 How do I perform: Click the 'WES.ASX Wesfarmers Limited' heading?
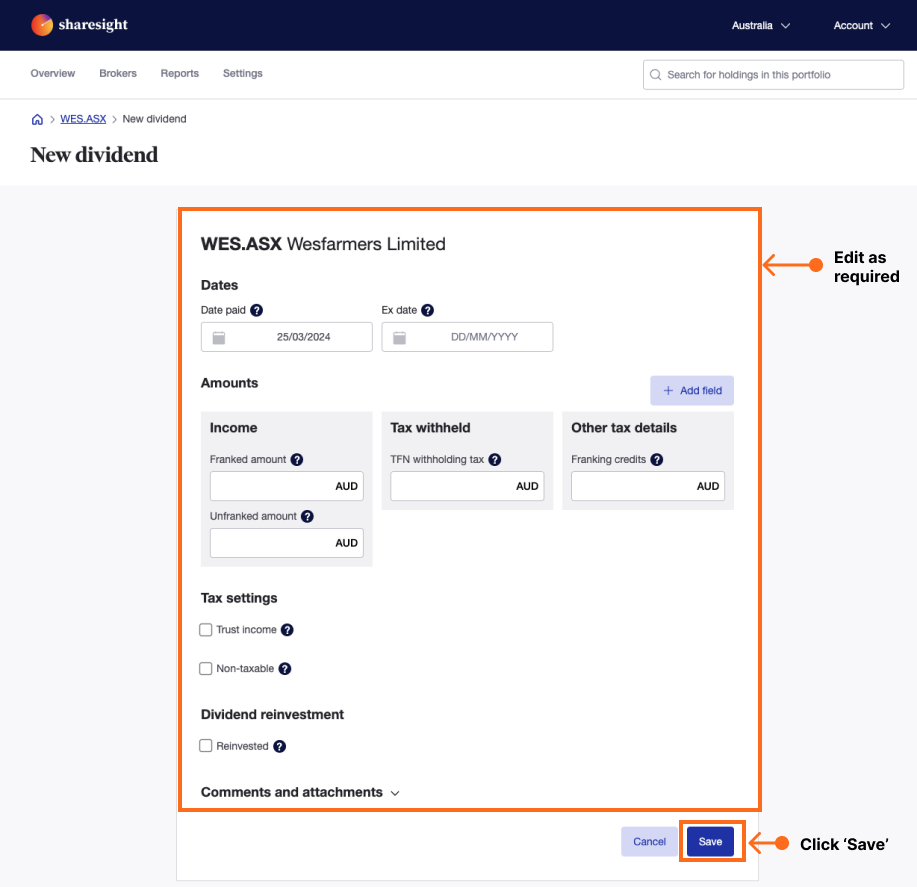click(x=323, y=244)
